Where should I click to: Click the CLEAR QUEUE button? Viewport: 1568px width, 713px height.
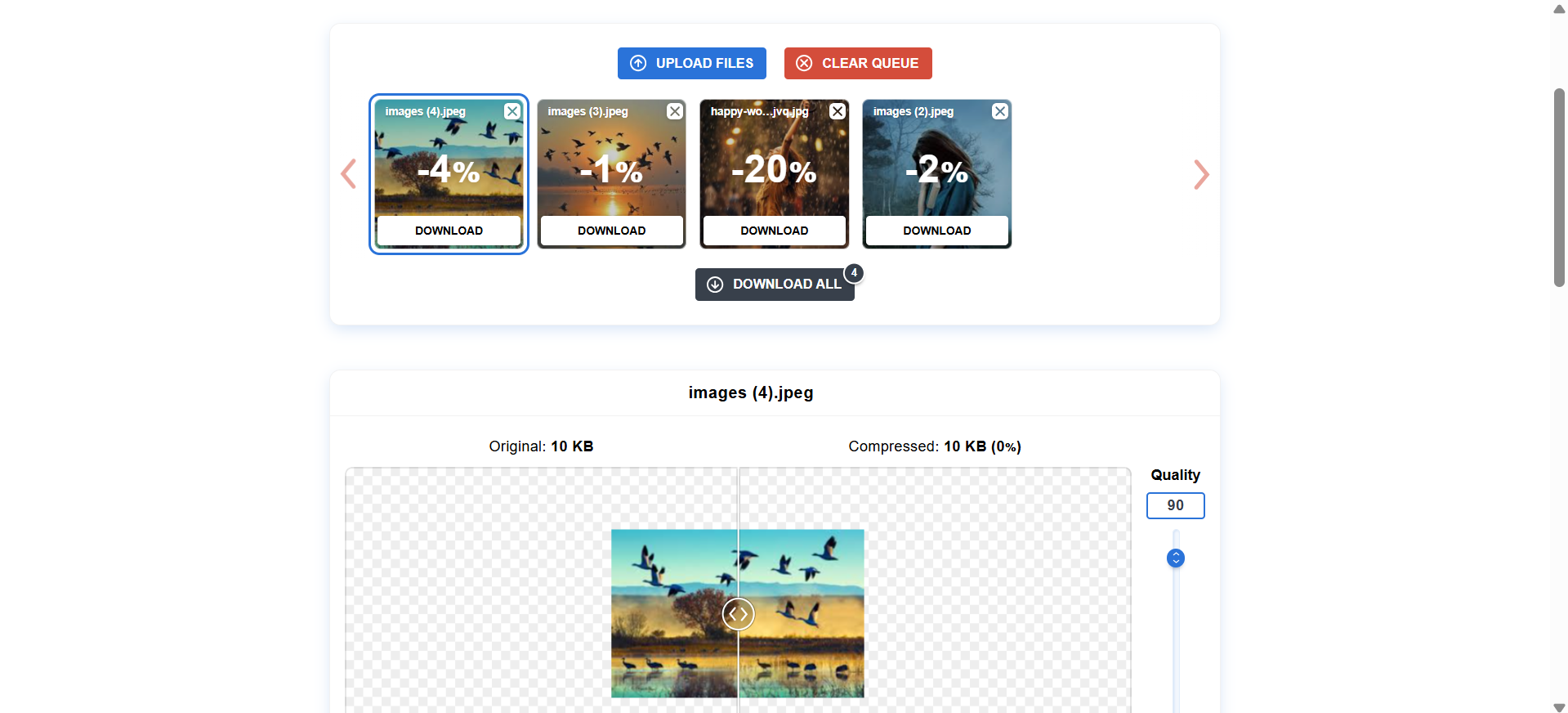coord(858,63)
